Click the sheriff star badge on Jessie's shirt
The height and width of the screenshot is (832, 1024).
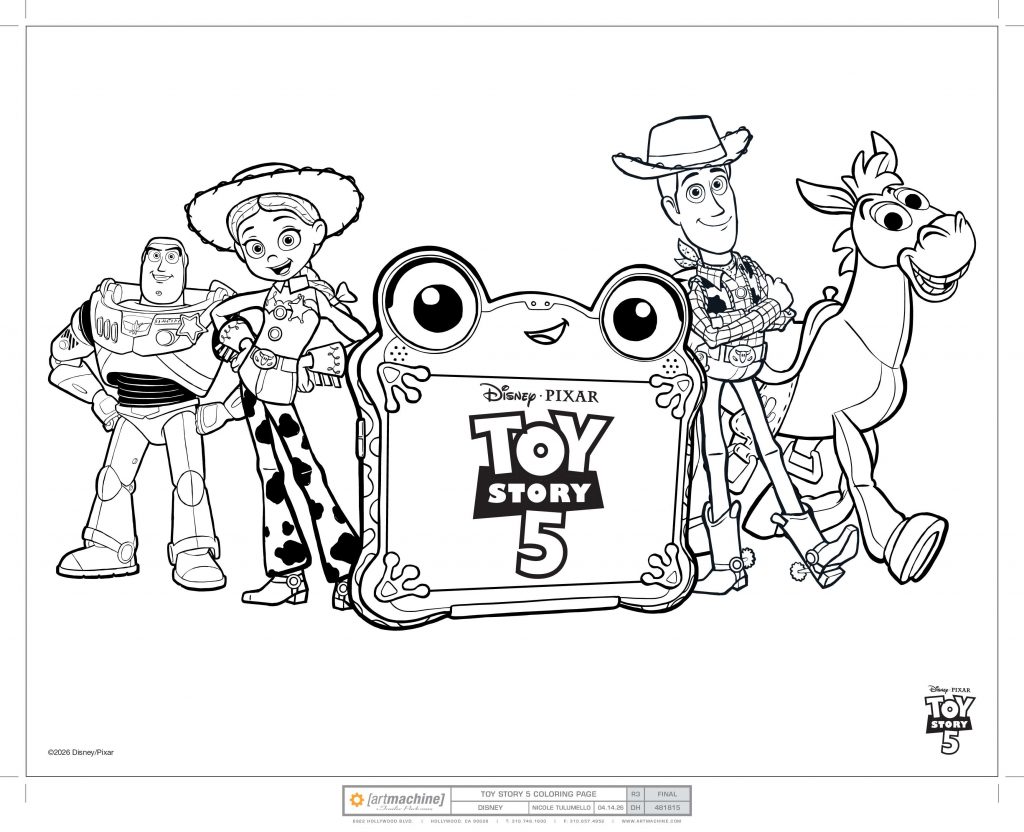pos(296,308)
